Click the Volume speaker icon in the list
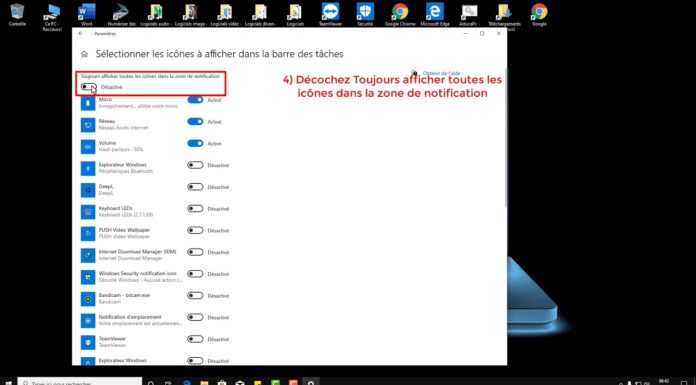Viewport: 696px width, 385px height. click(88, 147)
